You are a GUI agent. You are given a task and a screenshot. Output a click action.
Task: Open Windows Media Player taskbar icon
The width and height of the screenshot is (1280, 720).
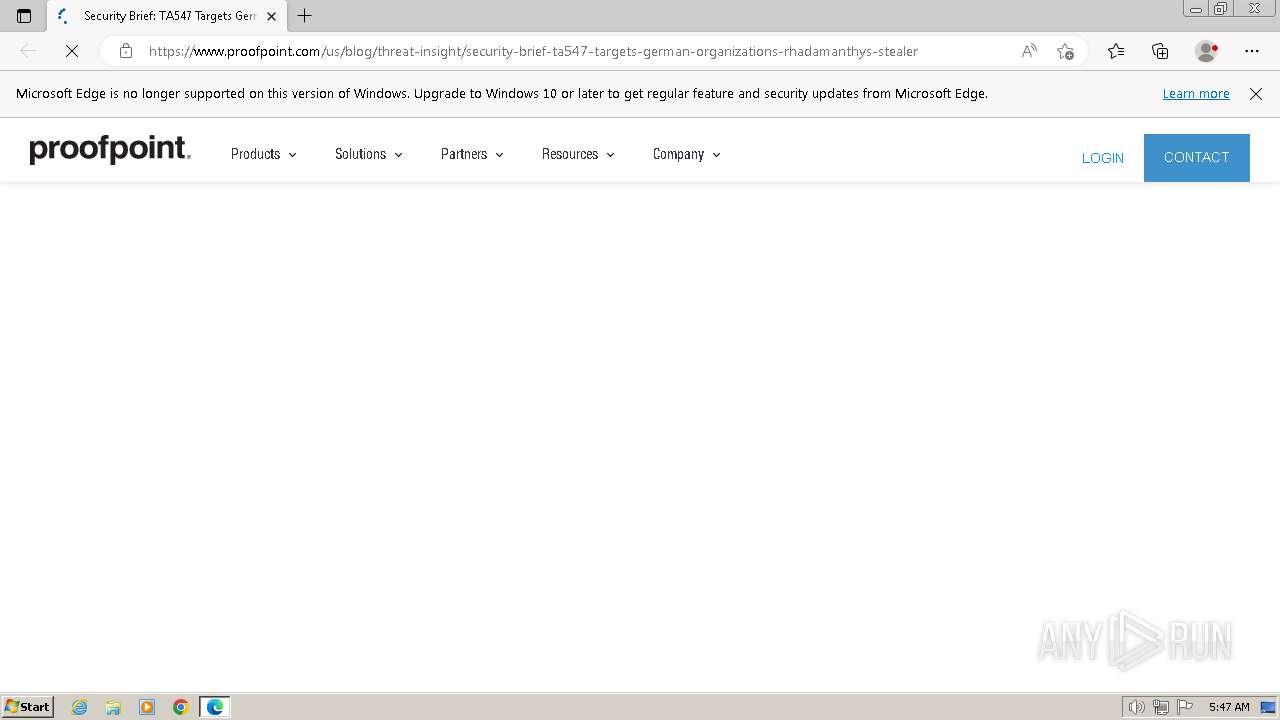[x=147, y=707]
